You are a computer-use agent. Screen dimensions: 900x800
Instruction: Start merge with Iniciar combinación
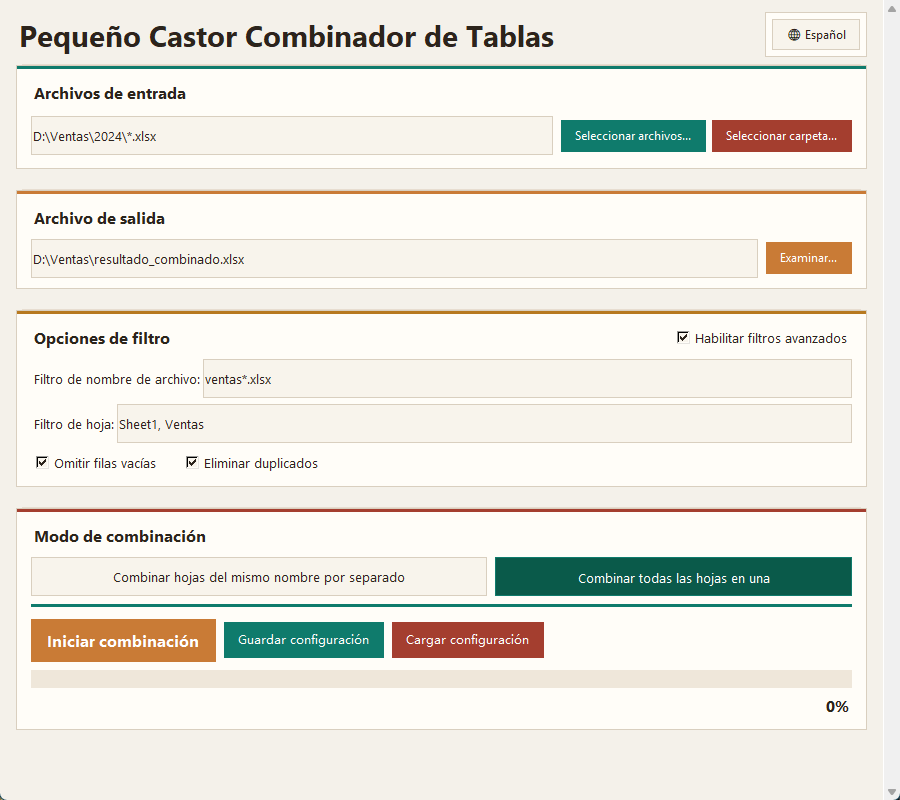pos(123,640)
